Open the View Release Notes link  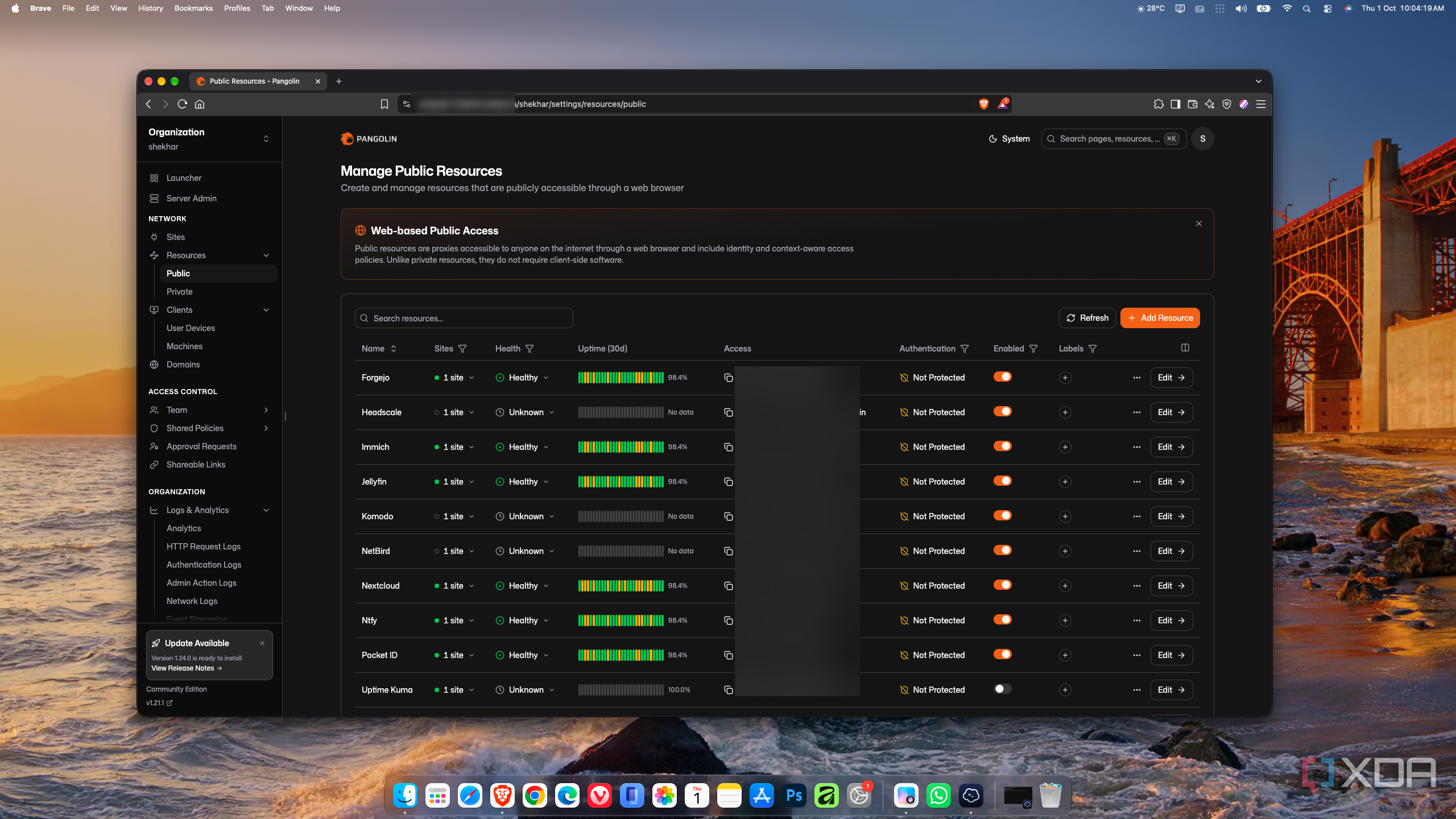pyautogui.click(x=187, y=668)
